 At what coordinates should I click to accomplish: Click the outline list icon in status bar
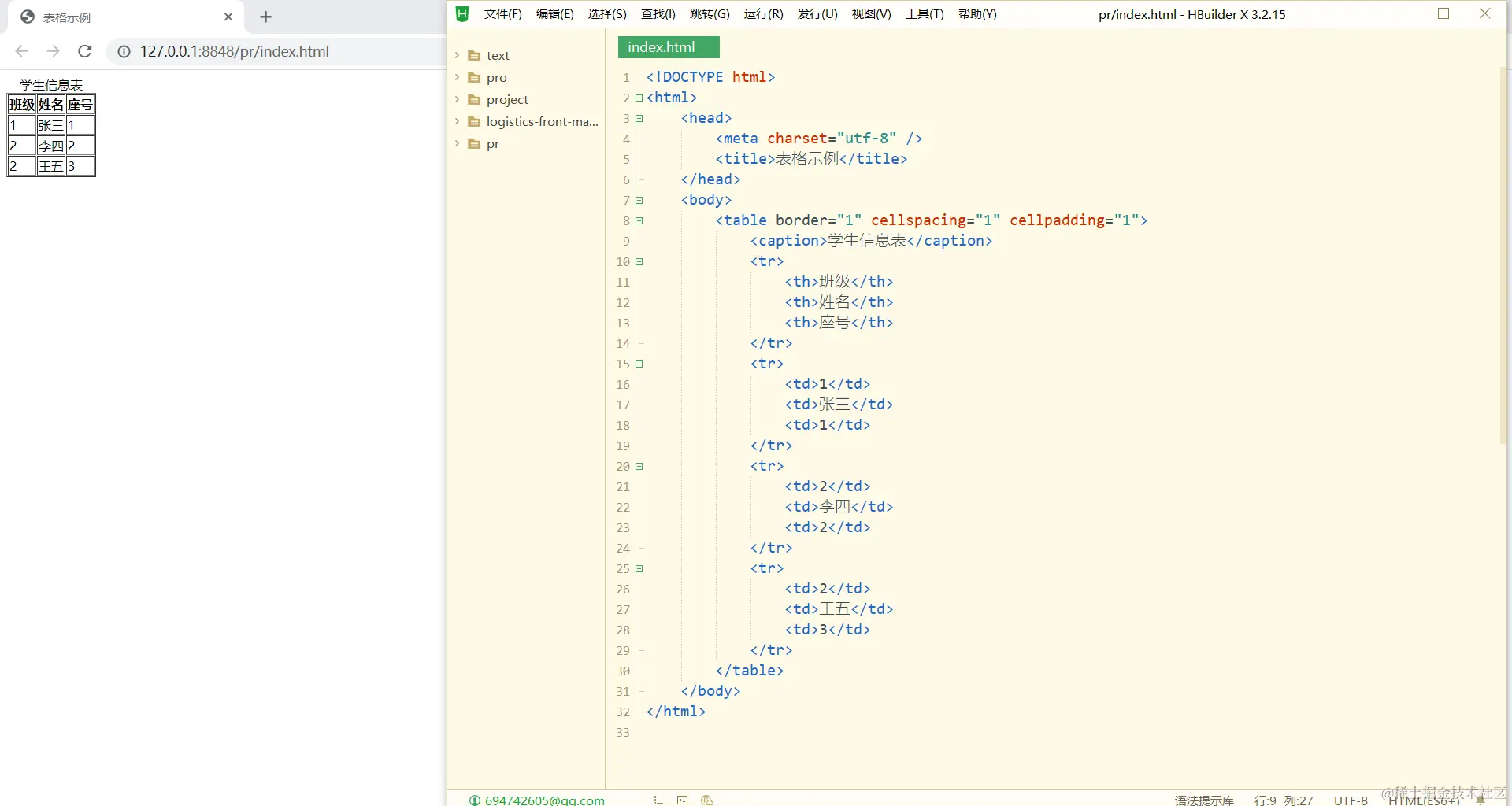click(658, 800)
